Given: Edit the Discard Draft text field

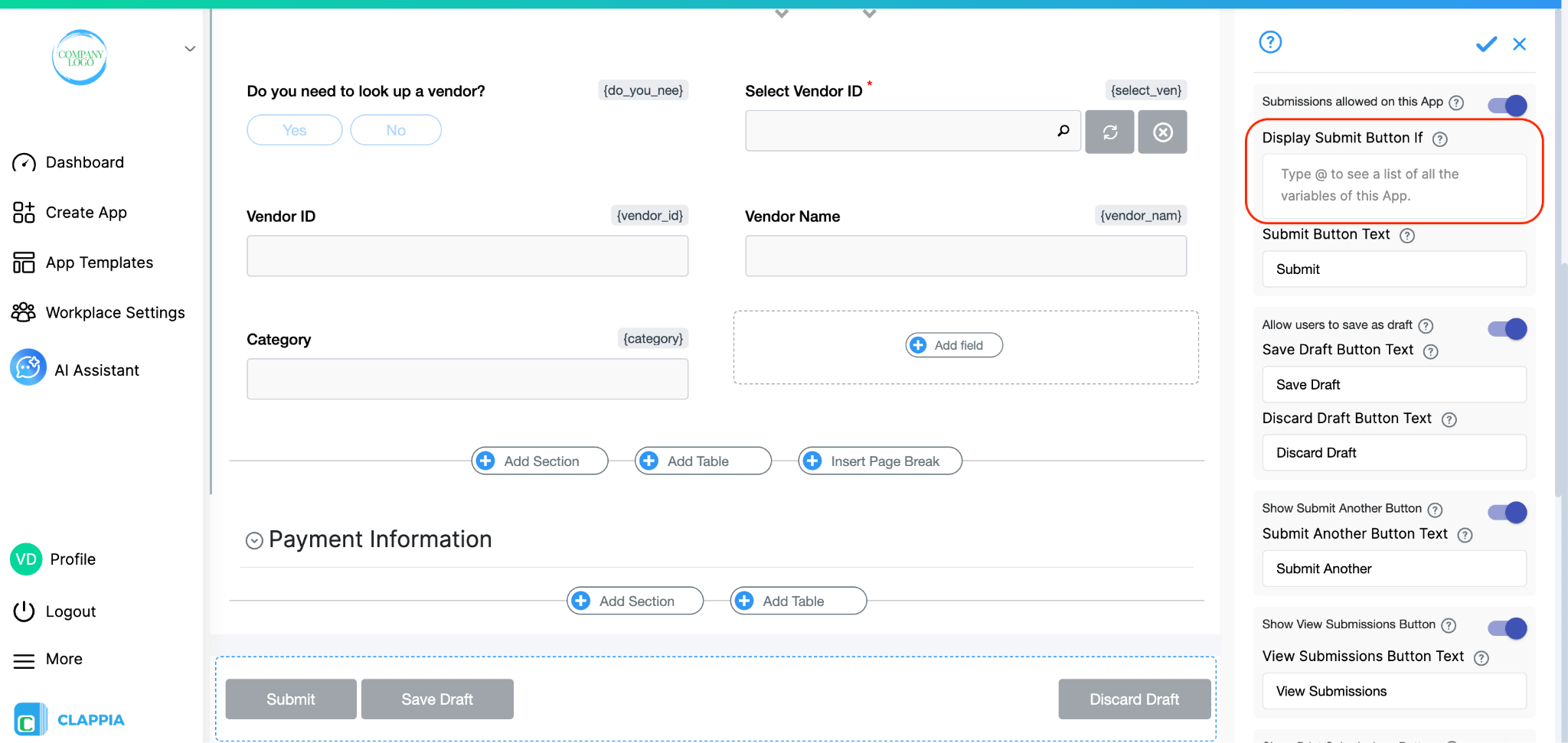Looking at the screenshot, I should pyautogui.click(x=1394, y=453).
